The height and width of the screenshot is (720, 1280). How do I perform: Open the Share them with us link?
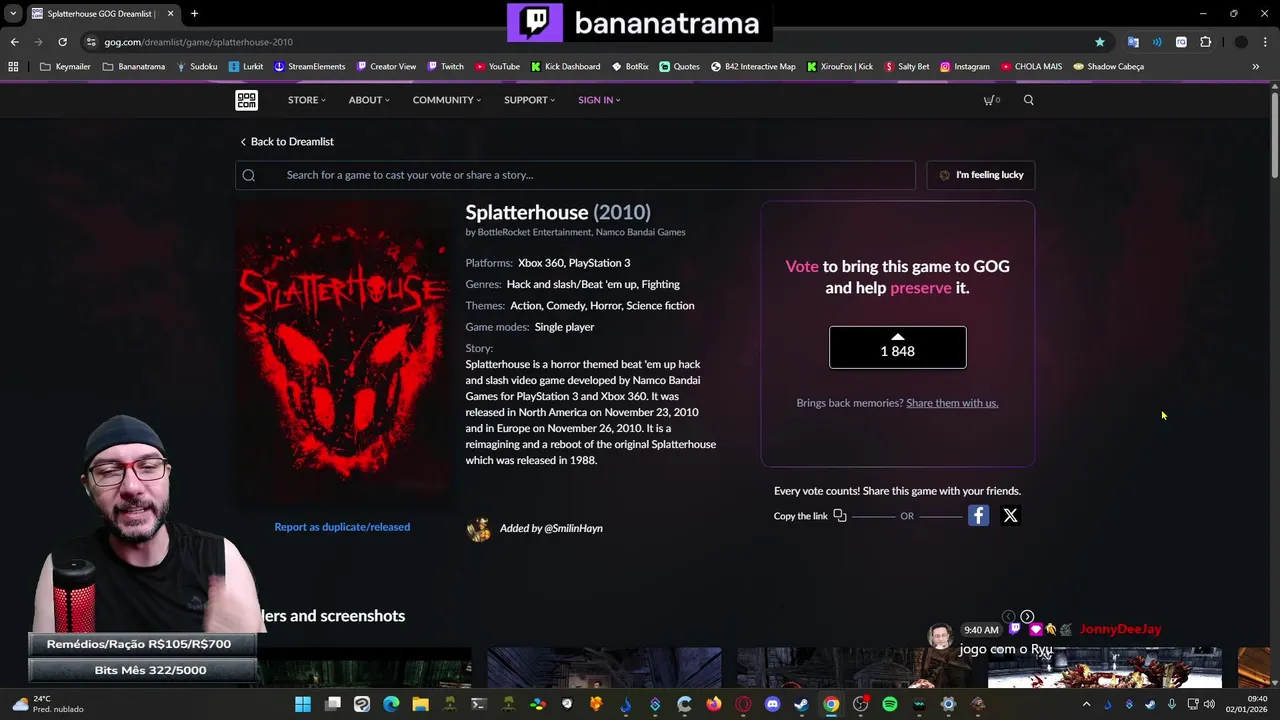pyautogui.click(x=952, y=403)
